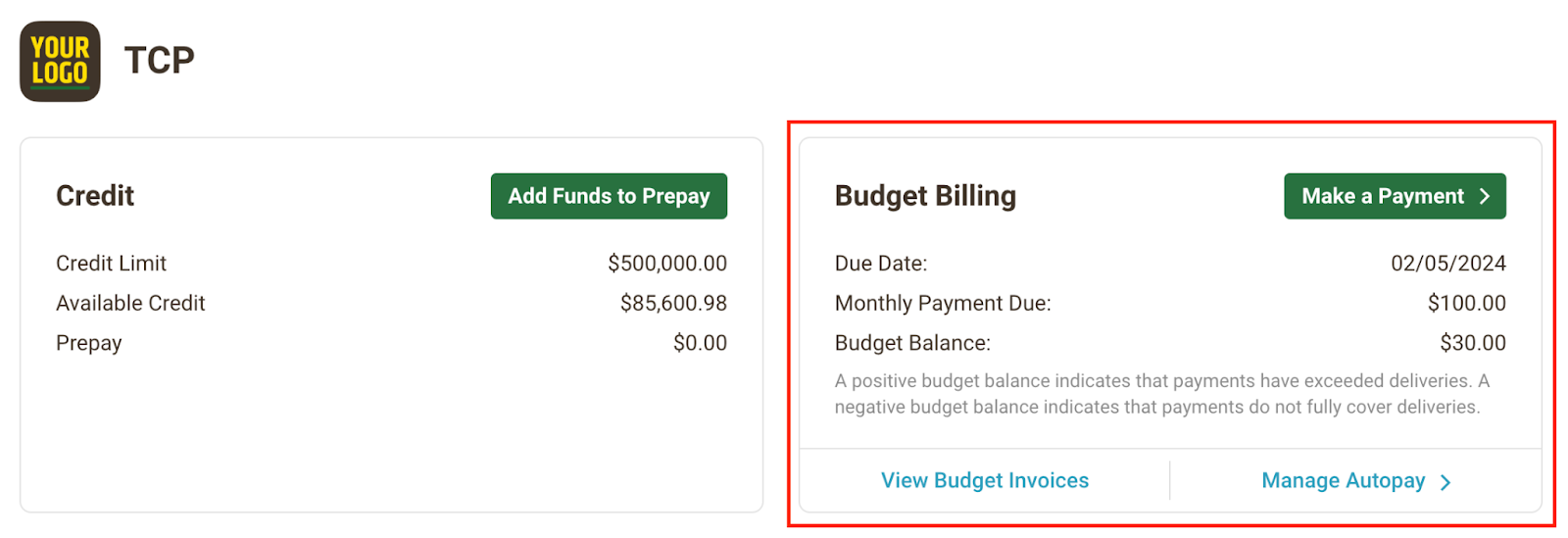1568x538 pixels.
Task: Open Add Funds to Prepay
Action: point(609,196)
